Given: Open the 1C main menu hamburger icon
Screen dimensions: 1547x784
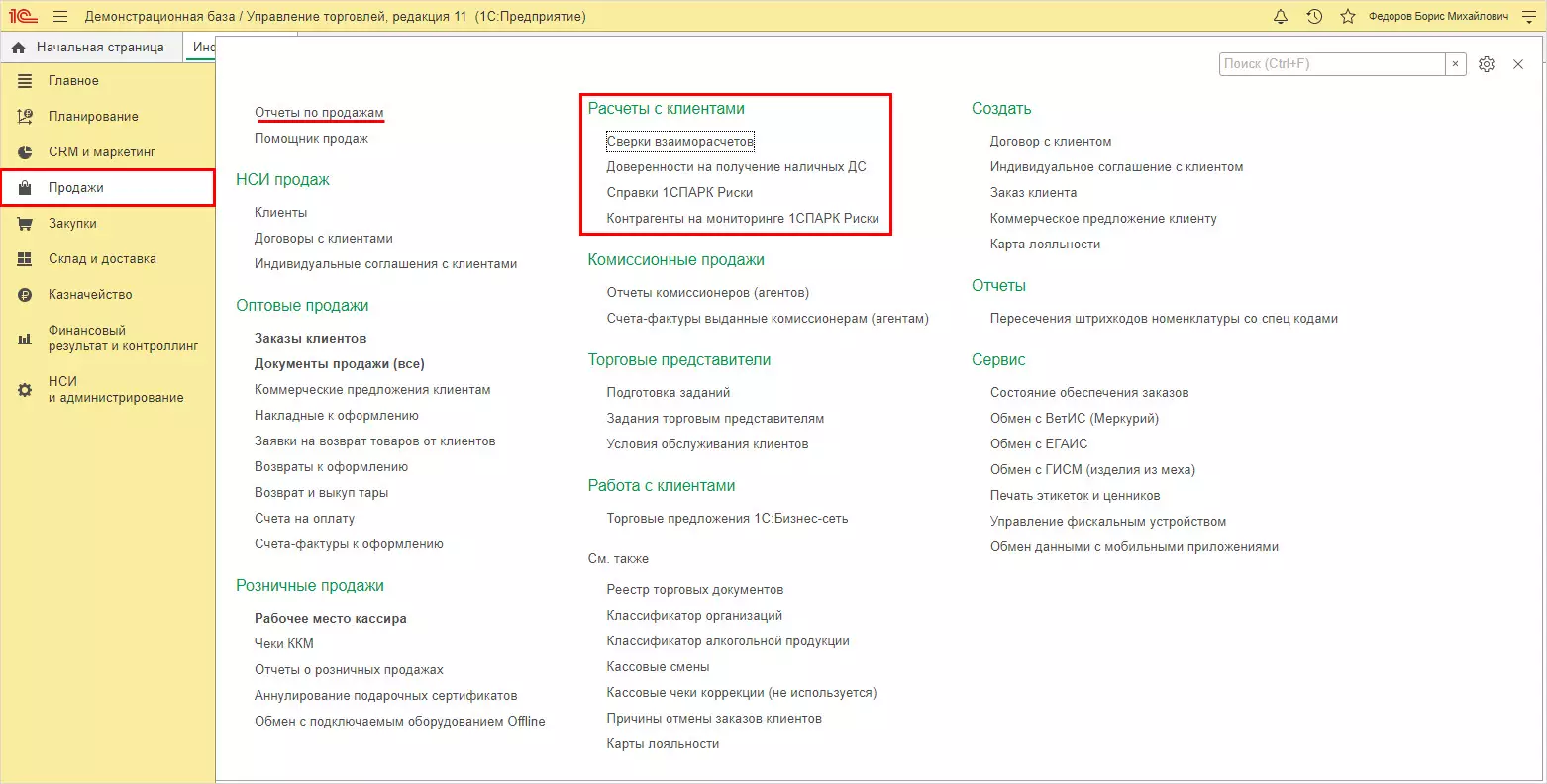Looking at the screenshot, I should pos(60,16).
